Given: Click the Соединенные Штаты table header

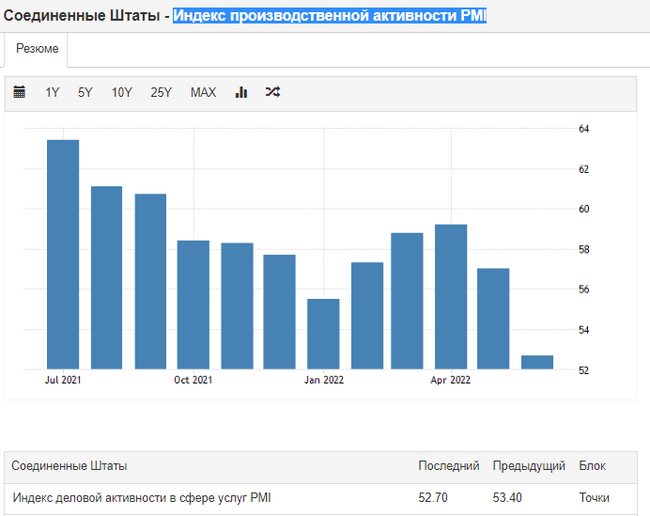Looking at the screenshot, I should pyautogui.click(x=69, y=466).
